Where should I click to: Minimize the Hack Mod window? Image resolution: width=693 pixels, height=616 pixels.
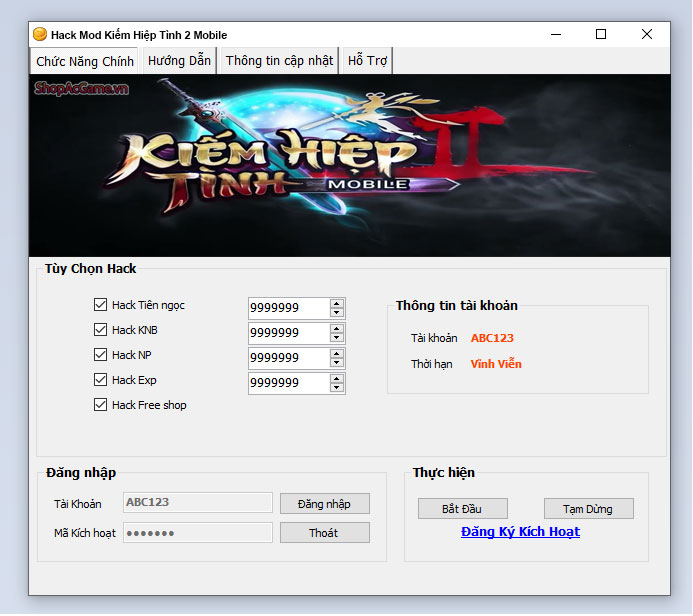click(556, 34)
